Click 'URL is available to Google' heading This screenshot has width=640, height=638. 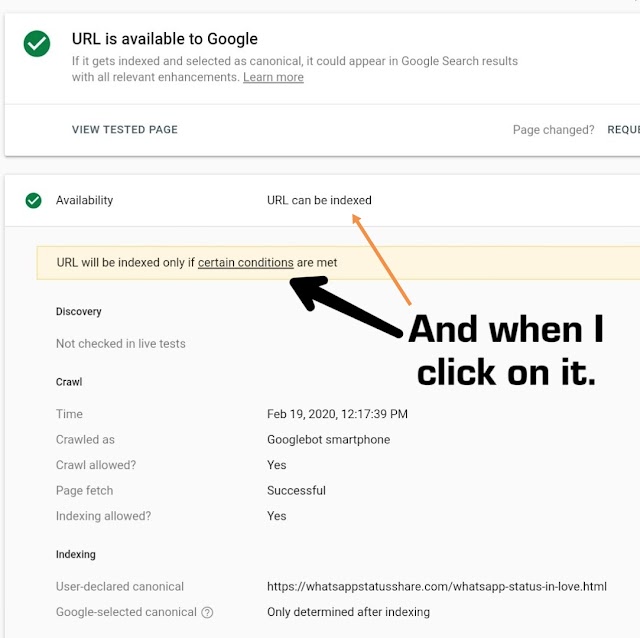(x=165, y=39)
